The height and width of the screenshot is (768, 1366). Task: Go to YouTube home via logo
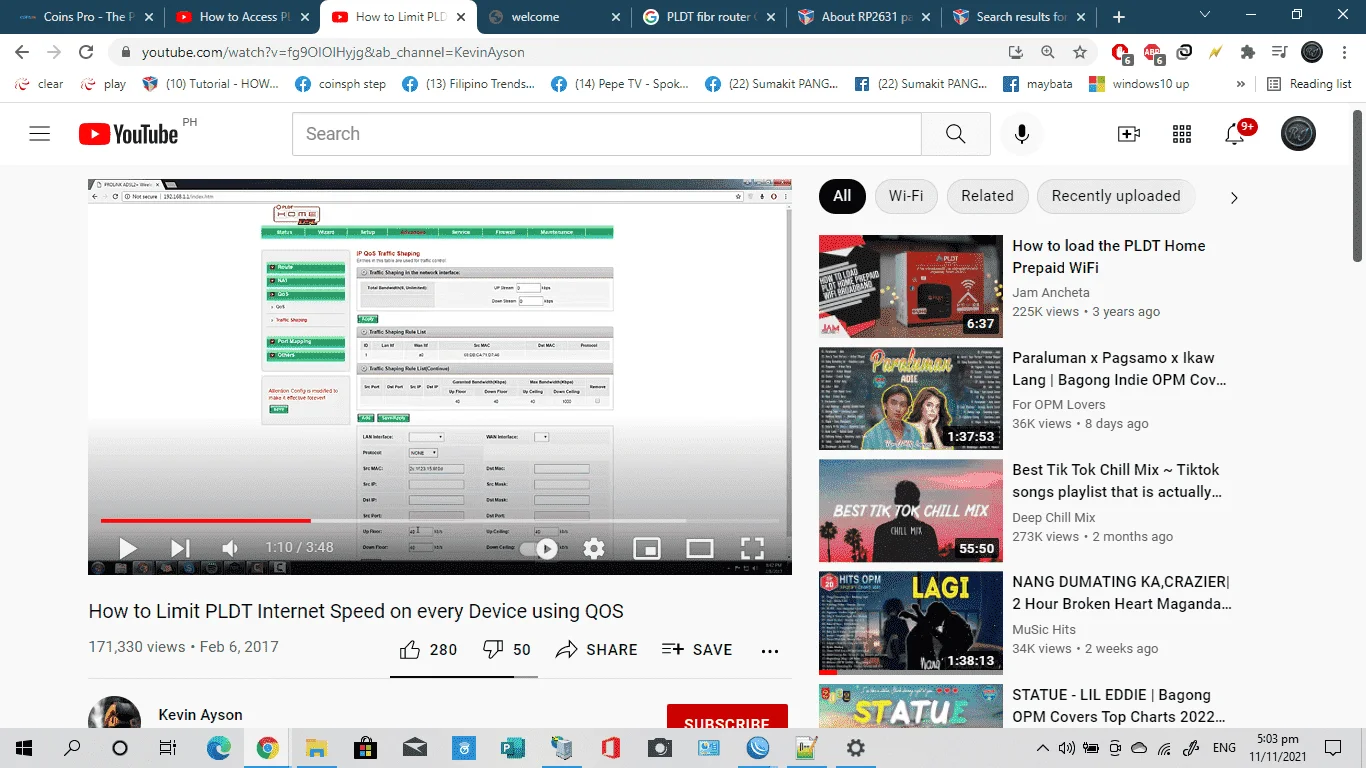(x=129, y=134)
